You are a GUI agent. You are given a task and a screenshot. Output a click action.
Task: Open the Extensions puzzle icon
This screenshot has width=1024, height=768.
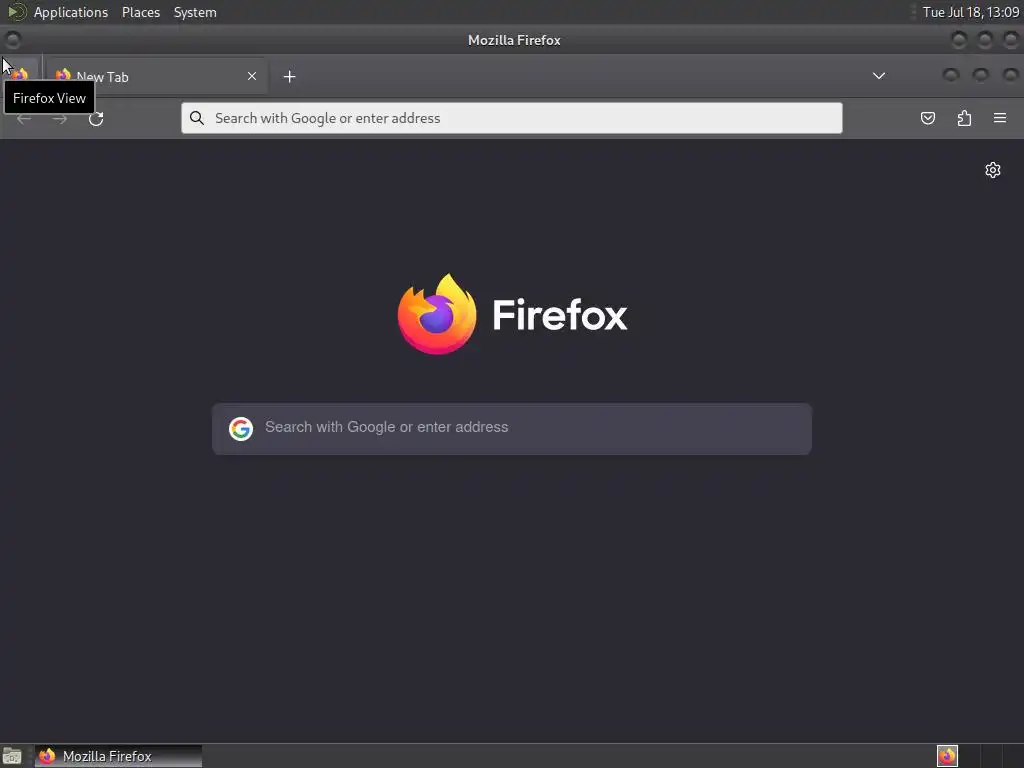tap(964, 118)
